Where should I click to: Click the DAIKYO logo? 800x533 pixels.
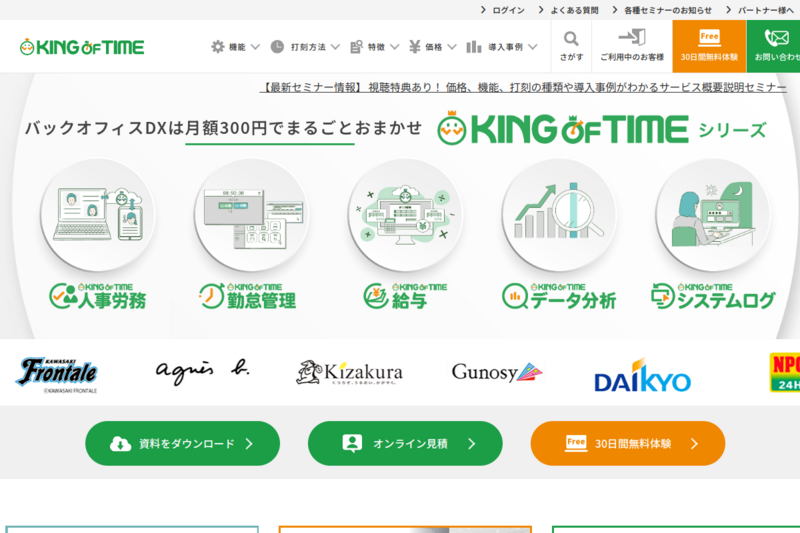click(x=642, y=376)
